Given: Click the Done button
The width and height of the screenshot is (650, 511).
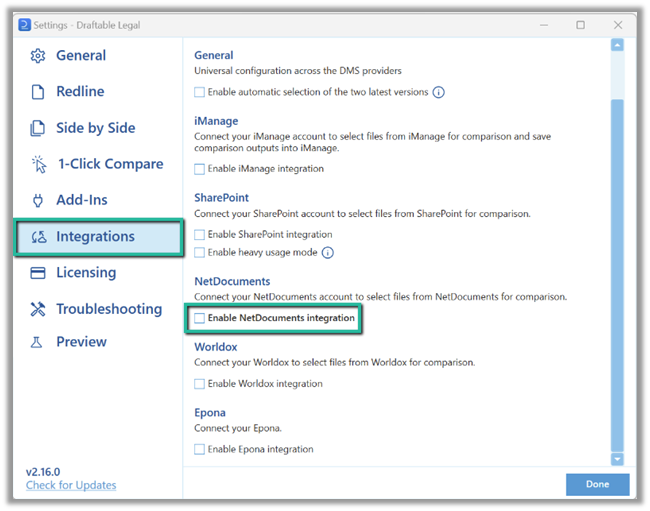Looking at the screenshot, I should 597,484.
